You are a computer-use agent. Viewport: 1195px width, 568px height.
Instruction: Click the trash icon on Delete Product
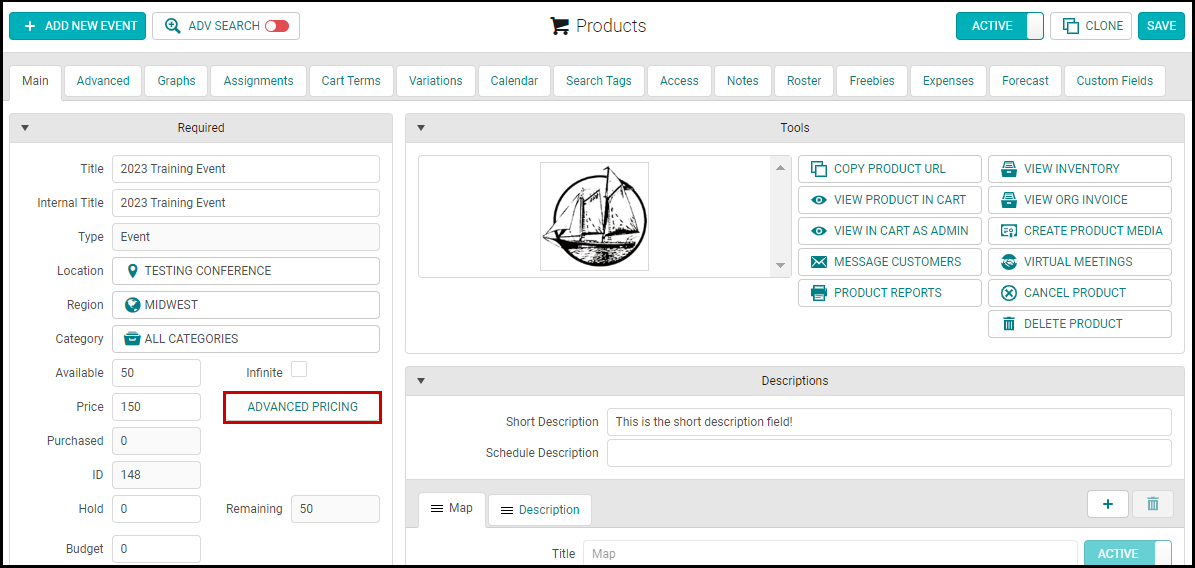(x=1008, y=324)
